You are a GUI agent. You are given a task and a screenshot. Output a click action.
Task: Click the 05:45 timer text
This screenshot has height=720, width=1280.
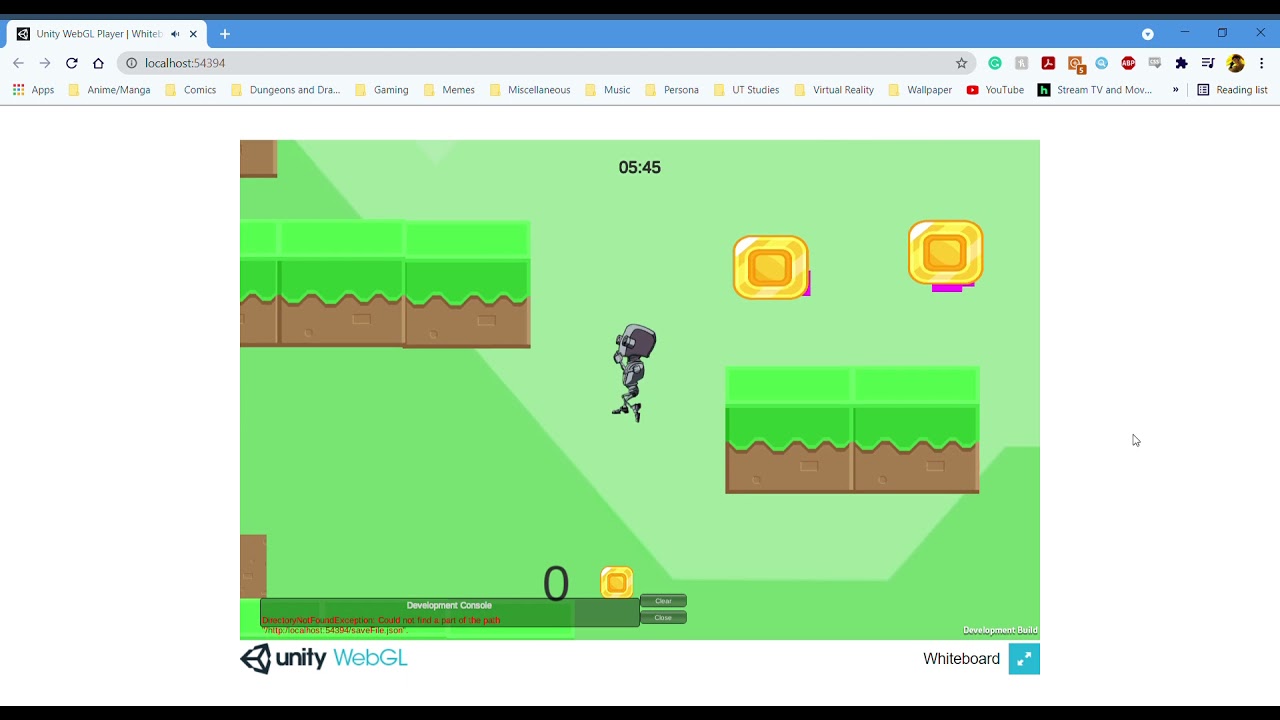640,167
